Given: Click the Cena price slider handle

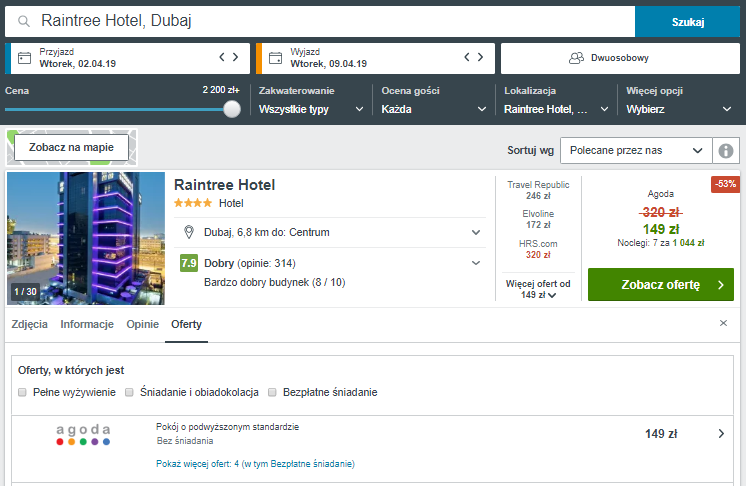Looking at the screenshot, I should [232, 109].
